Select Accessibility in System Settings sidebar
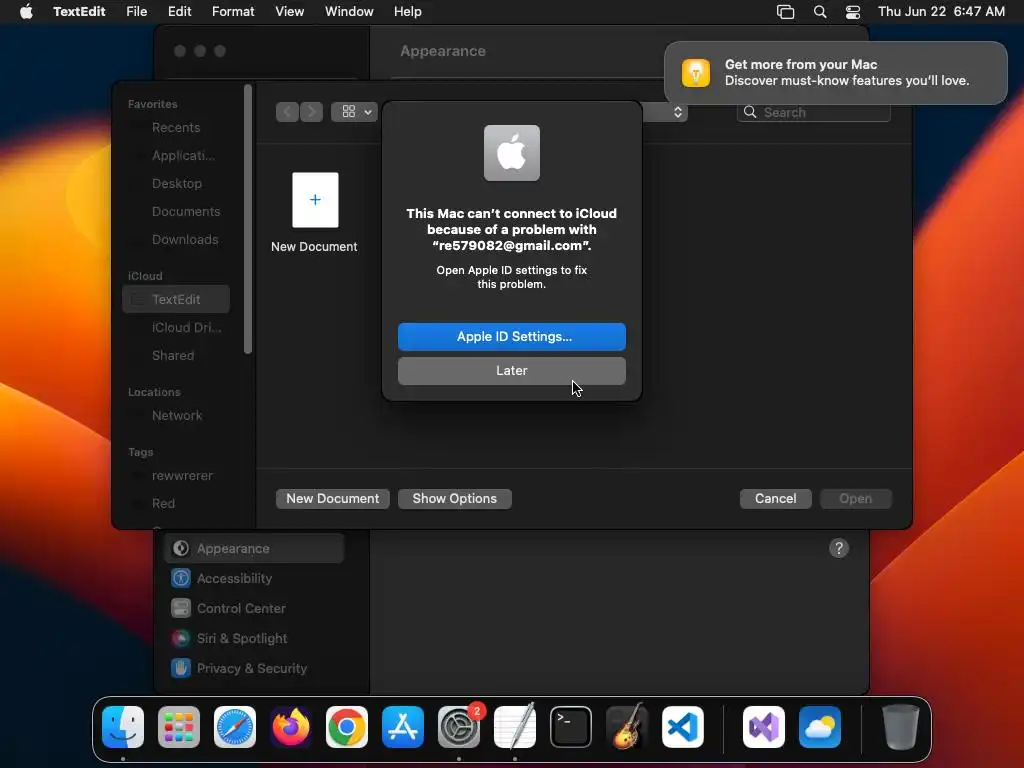The width and height of the screenshot is (1024, 768). [x=254, y=579]
